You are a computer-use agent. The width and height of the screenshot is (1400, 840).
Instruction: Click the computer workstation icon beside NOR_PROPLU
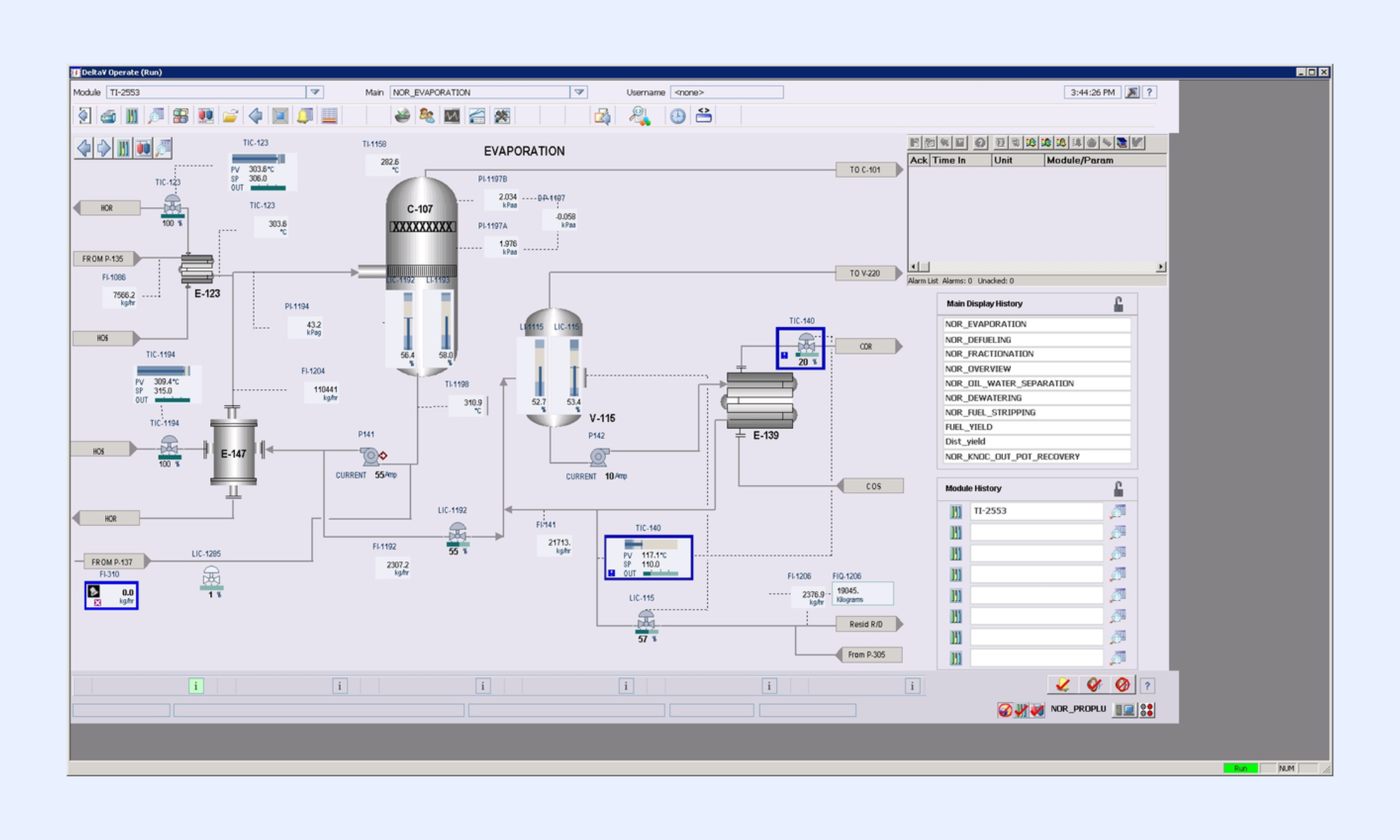pyautogui.click(x=1124, y=710)
